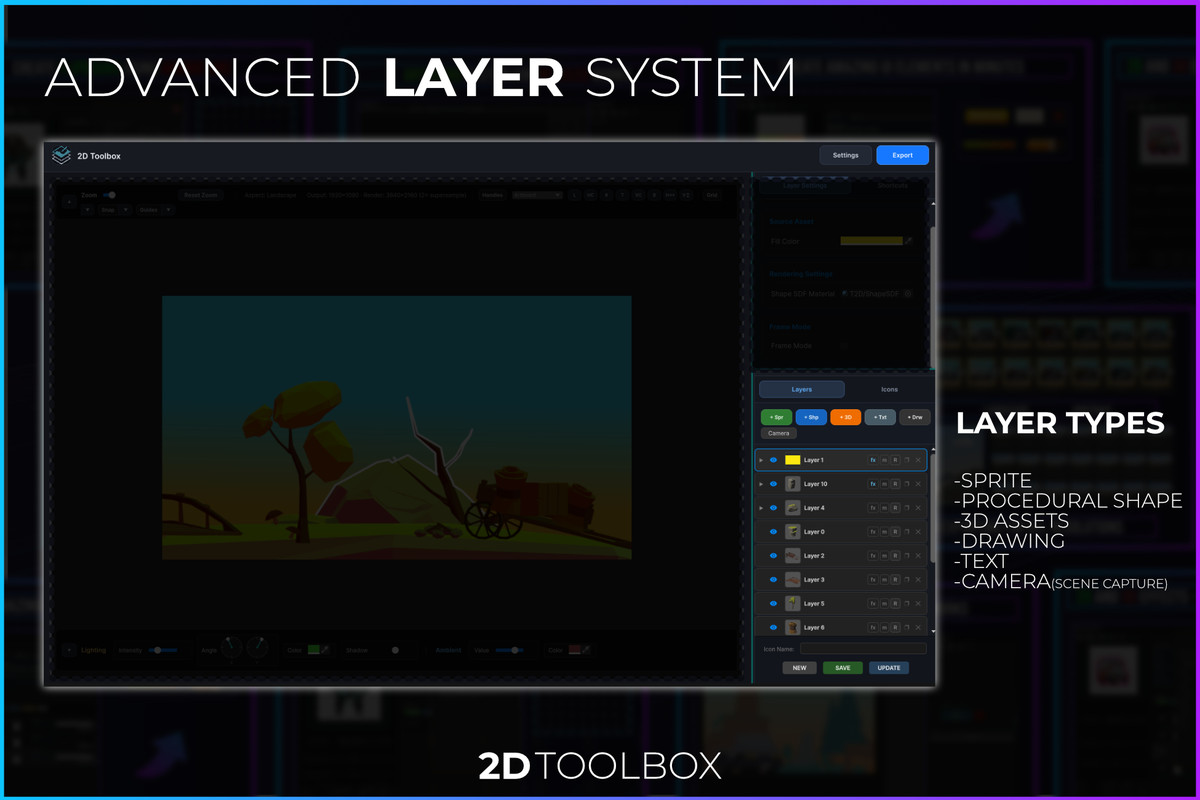Click the Fill Color eyedropper icon

point(909,241)
